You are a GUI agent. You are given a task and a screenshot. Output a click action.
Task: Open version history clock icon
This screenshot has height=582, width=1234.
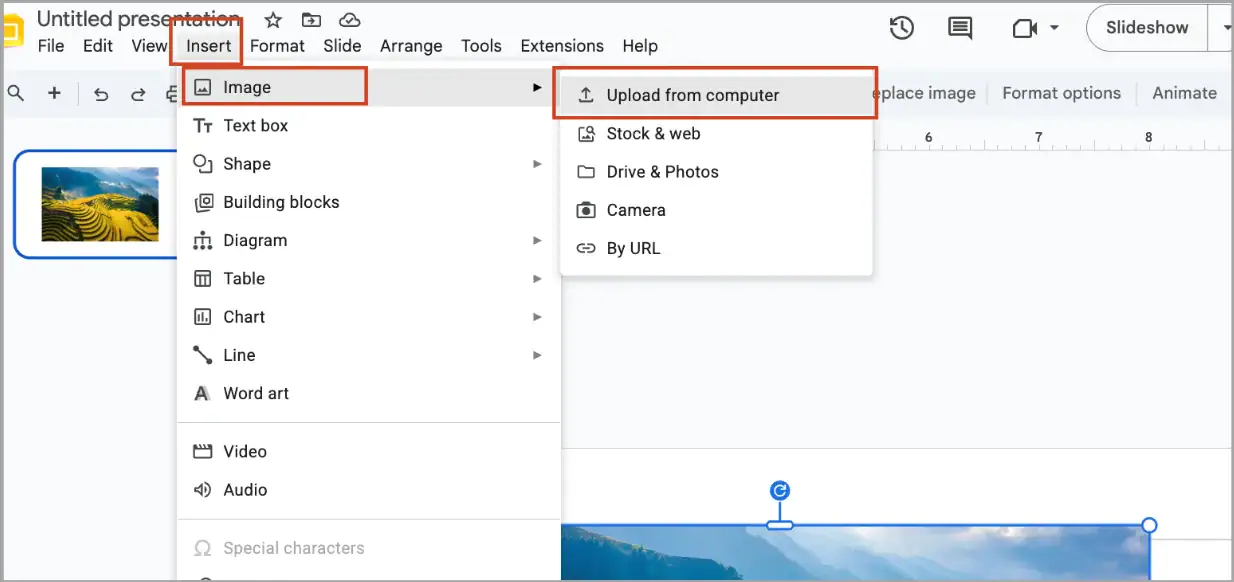902,28
